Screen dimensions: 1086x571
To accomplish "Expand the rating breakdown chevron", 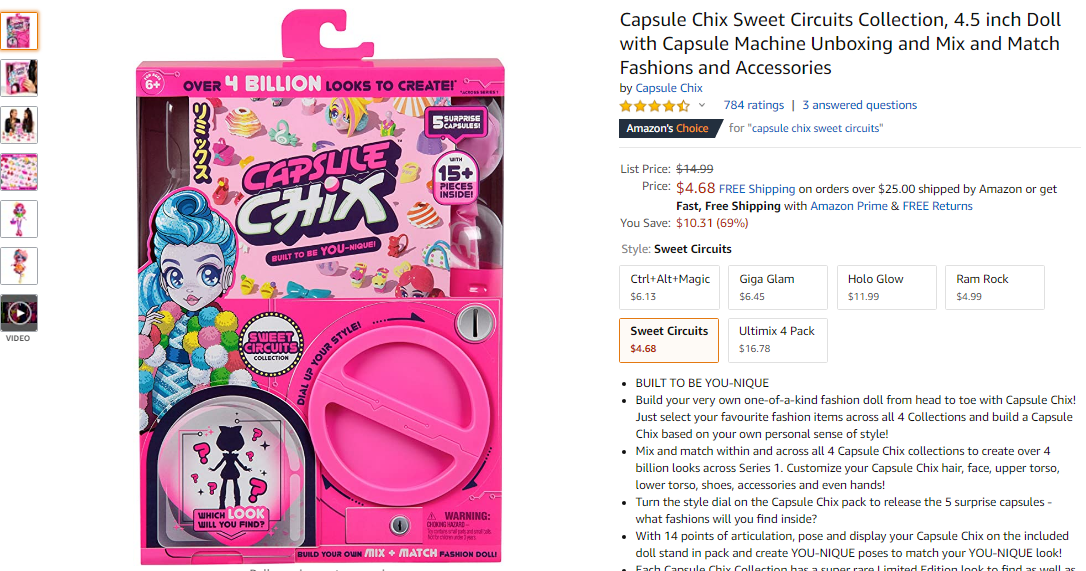I will [x=702, y=106].
